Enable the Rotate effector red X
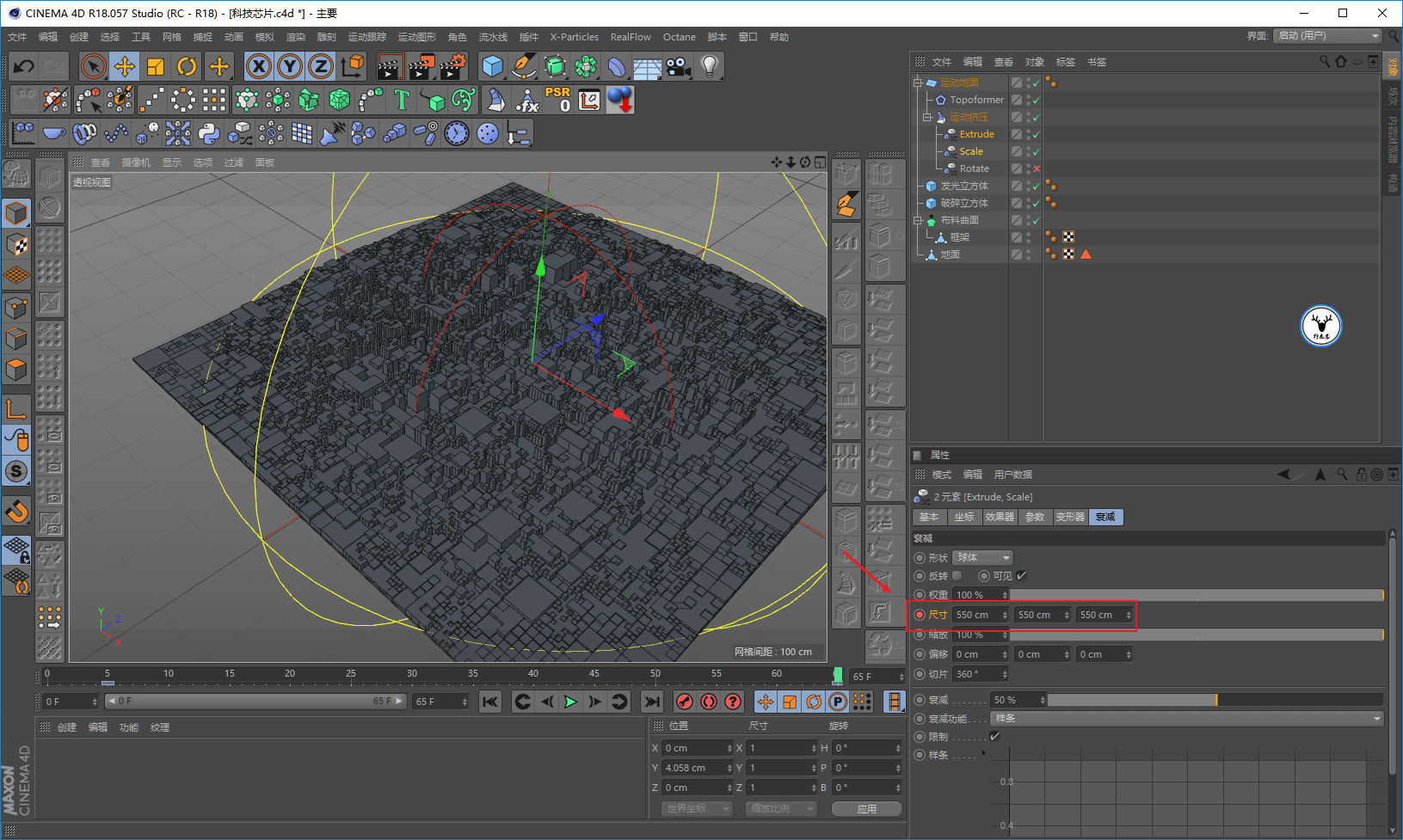The image size is (1403, 840). (x=1037, y=169)
